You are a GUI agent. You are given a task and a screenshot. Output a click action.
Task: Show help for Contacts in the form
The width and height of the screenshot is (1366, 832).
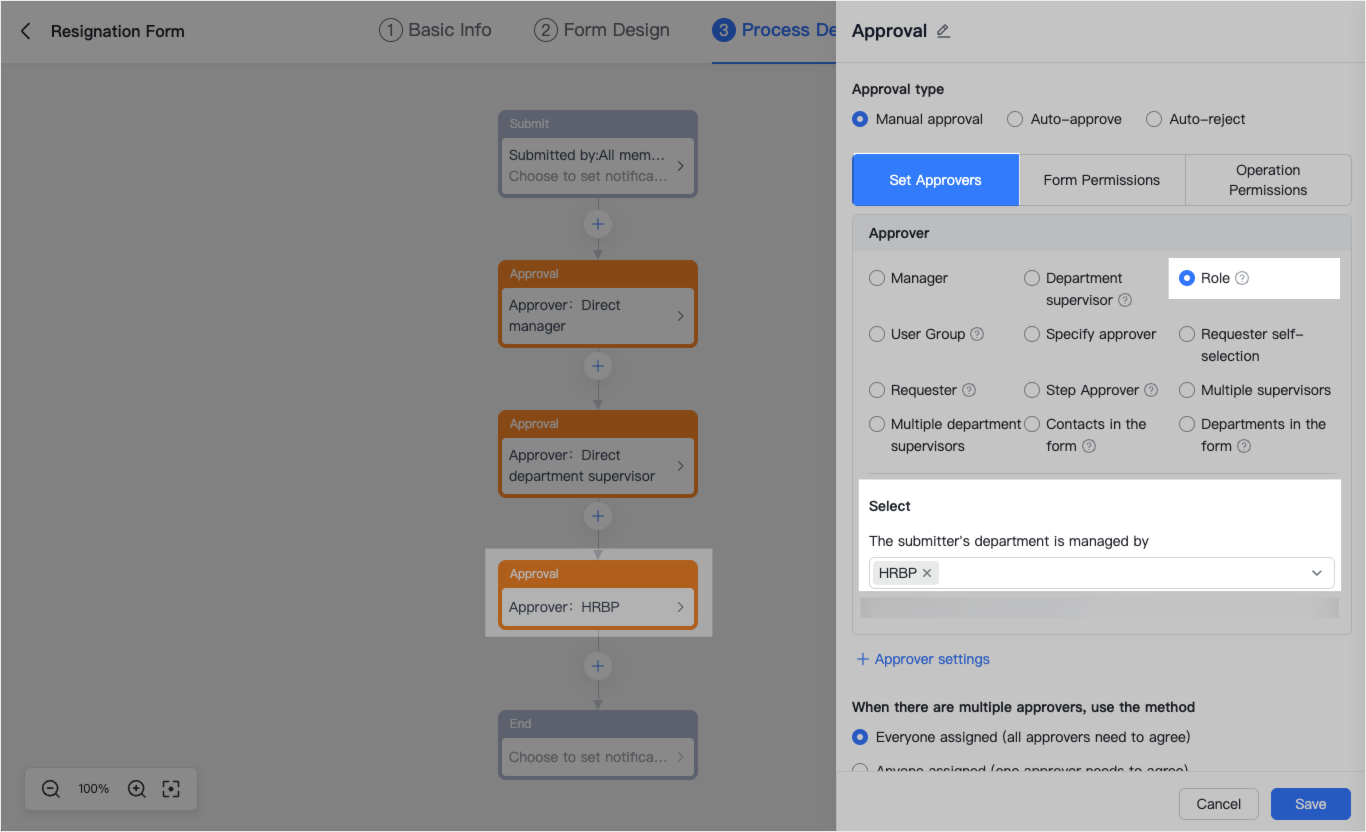pos(1089,446)
